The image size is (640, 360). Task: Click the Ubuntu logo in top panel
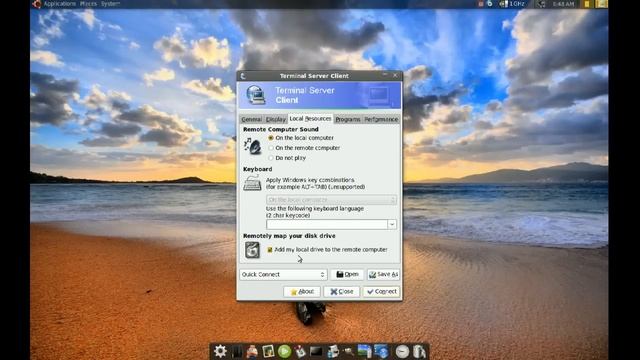point(37,4)
